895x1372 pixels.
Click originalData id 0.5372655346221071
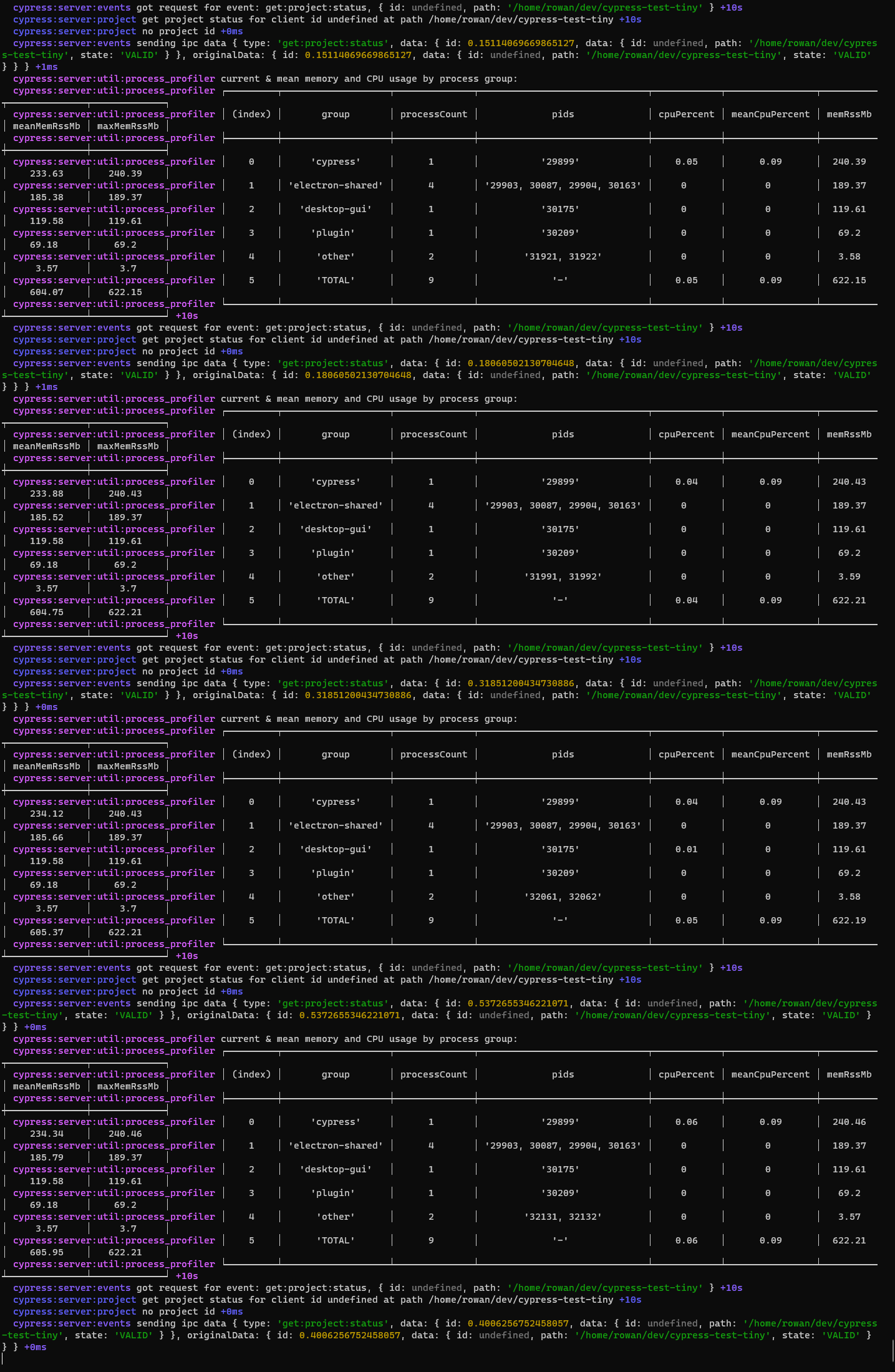click(x=349, y=1015)
